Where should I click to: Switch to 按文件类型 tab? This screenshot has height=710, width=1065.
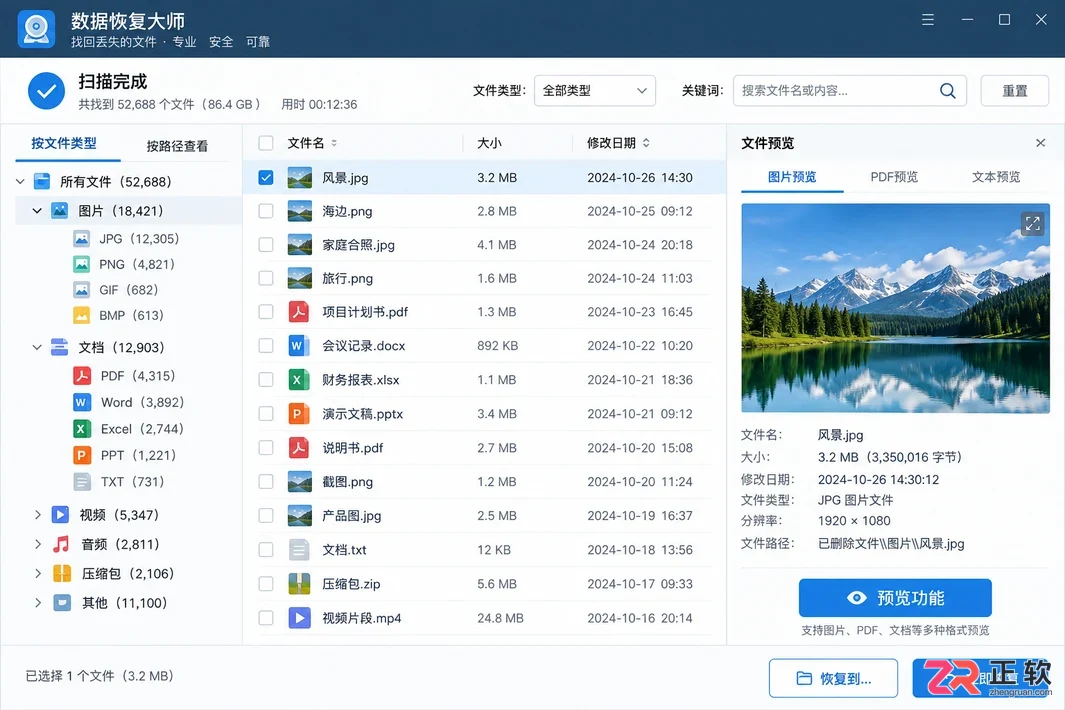64,143
